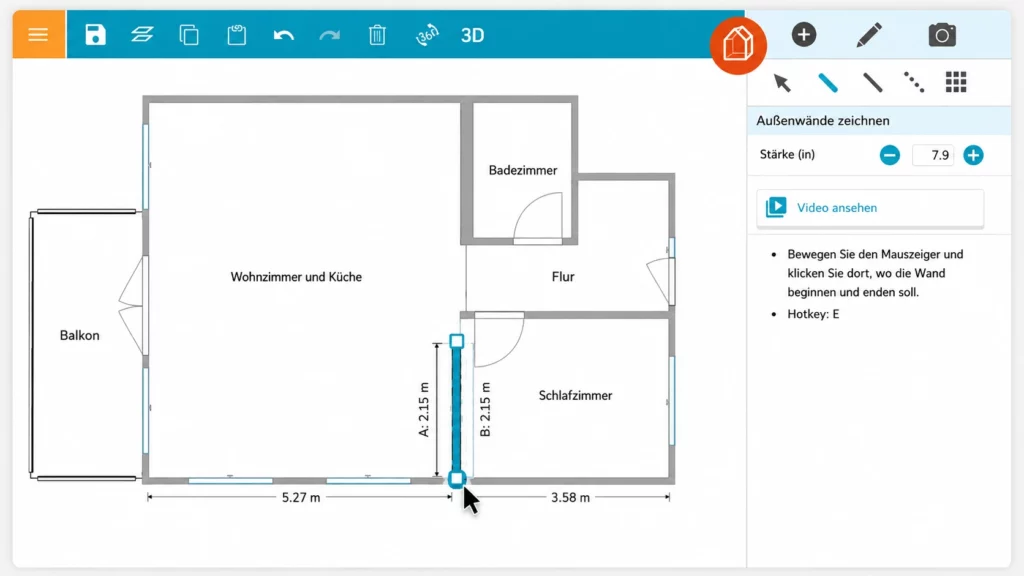Select the Badezimmer room label
Screen dimensions: 1024x576
tap(523, 170)
